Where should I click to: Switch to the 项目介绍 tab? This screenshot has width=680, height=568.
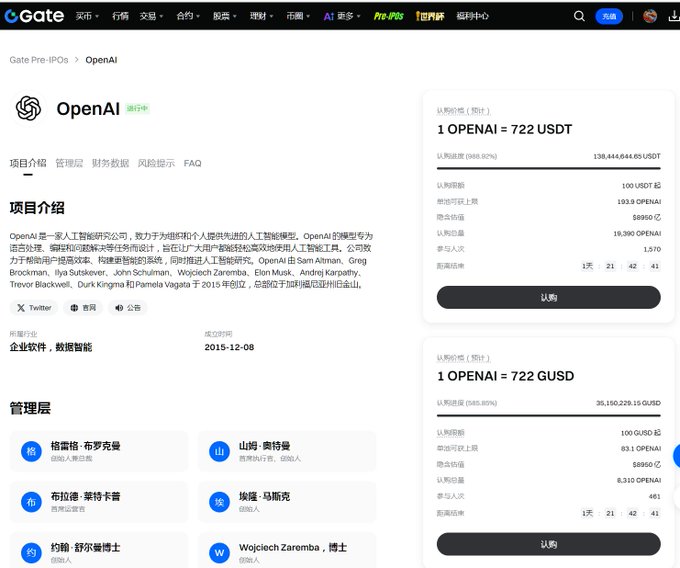coord(28,163)
